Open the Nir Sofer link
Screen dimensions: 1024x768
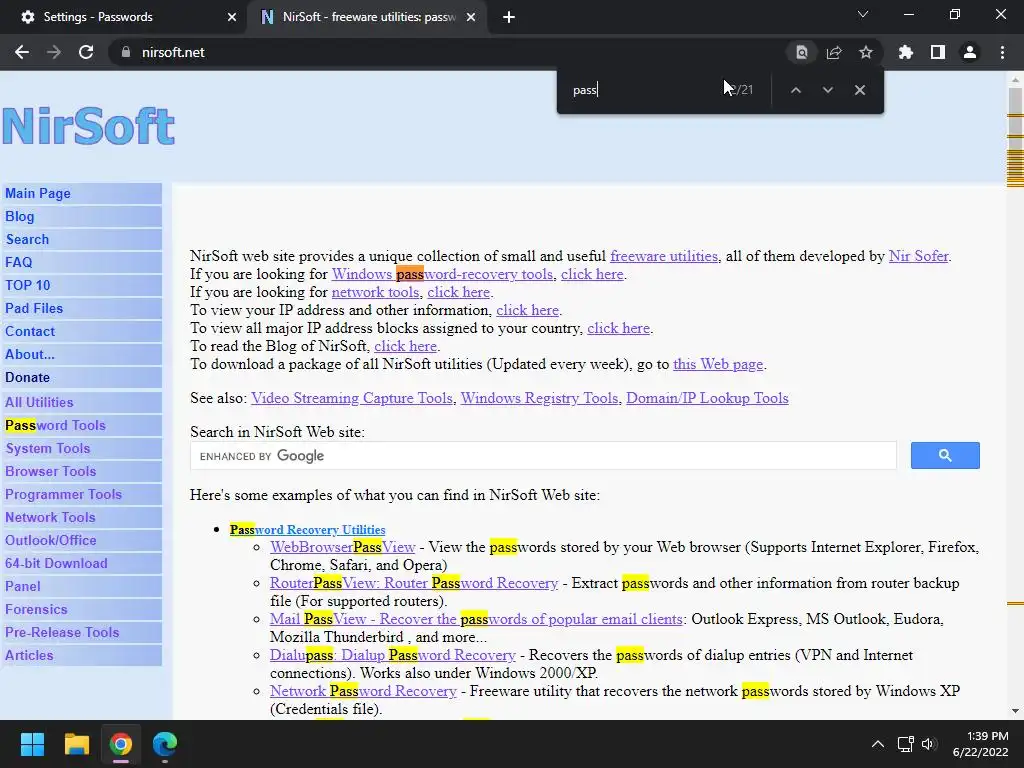coord(918,256)
